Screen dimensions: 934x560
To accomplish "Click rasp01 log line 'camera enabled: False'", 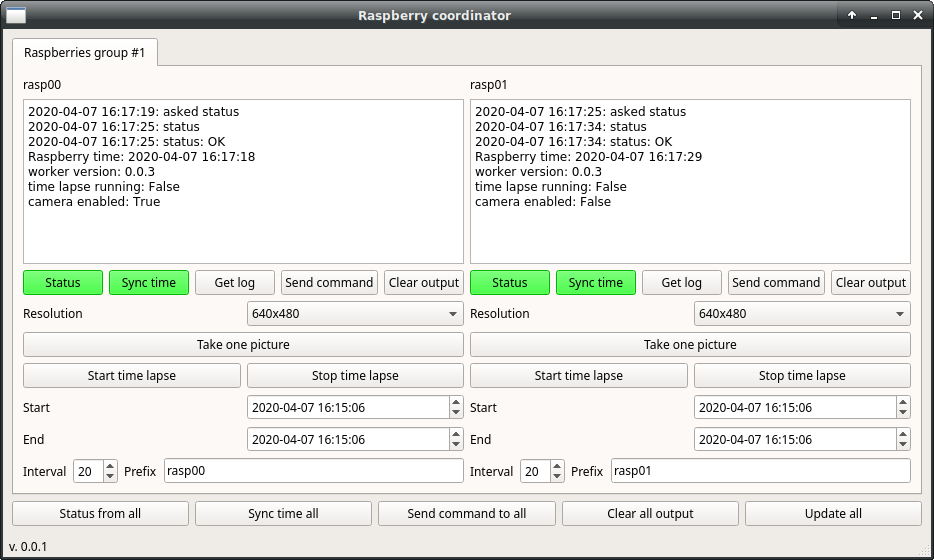I will 543,202.
